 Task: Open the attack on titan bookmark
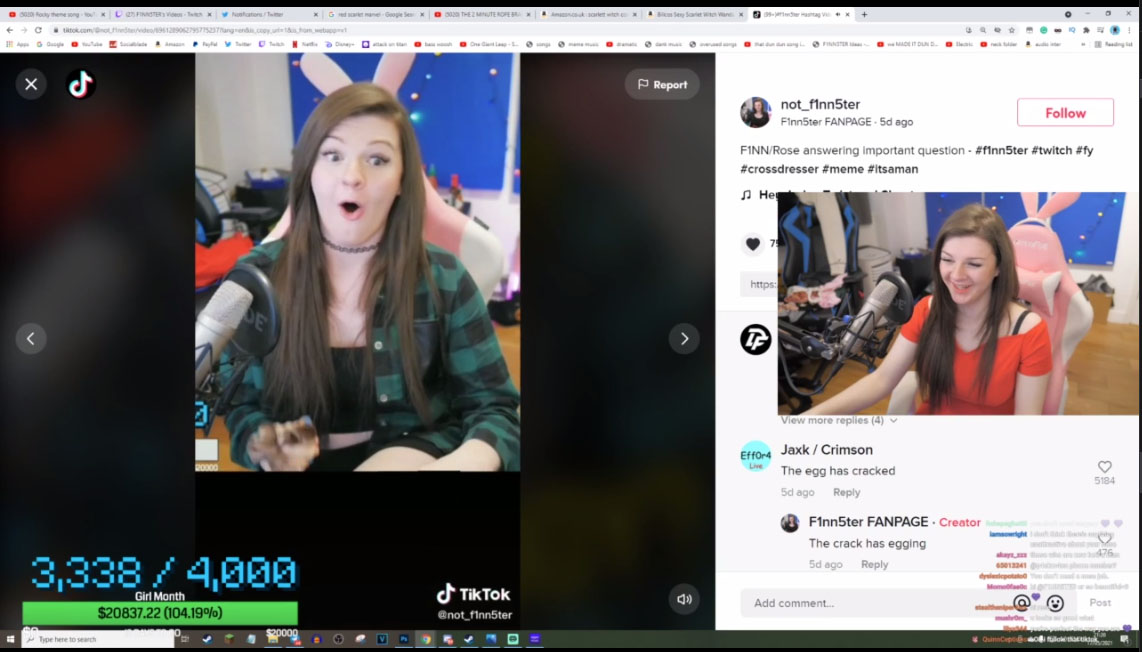coord(386,44)
